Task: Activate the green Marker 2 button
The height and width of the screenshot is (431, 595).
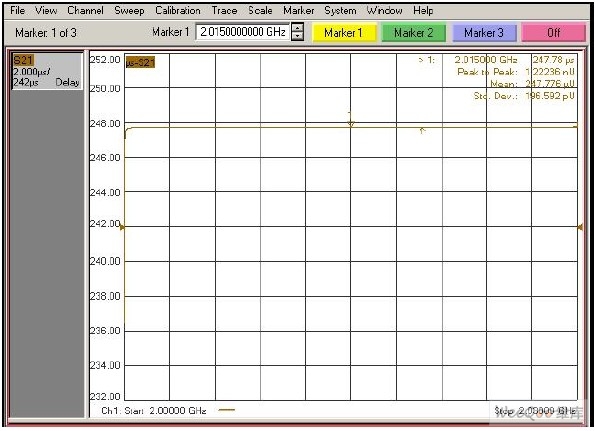Action: 414,33
